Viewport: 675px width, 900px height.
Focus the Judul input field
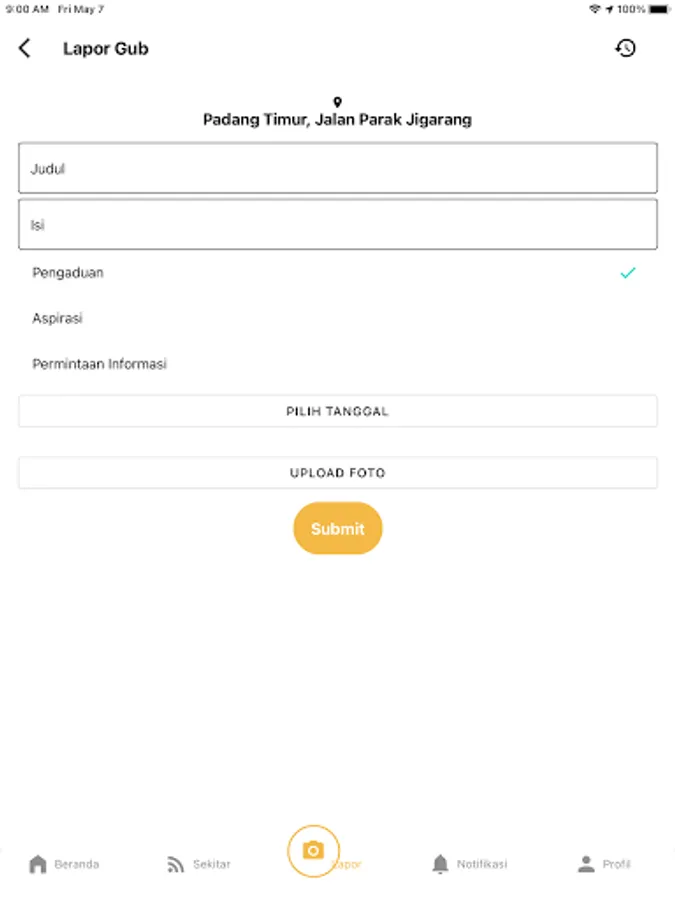(x=337, y=168)
